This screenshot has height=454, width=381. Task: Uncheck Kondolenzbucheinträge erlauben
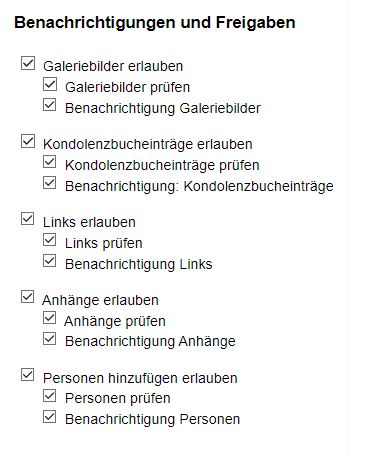[28, 141]
